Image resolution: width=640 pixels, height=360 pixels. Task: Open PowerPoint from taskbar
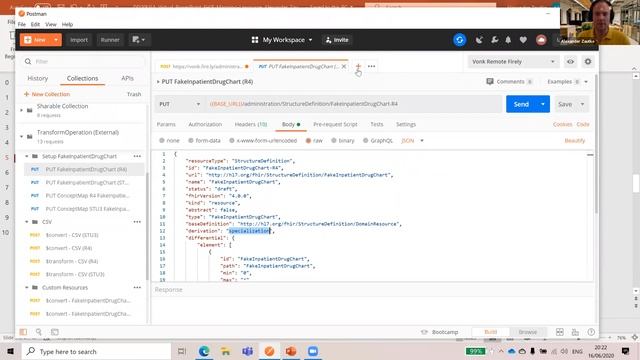point(291,351)
